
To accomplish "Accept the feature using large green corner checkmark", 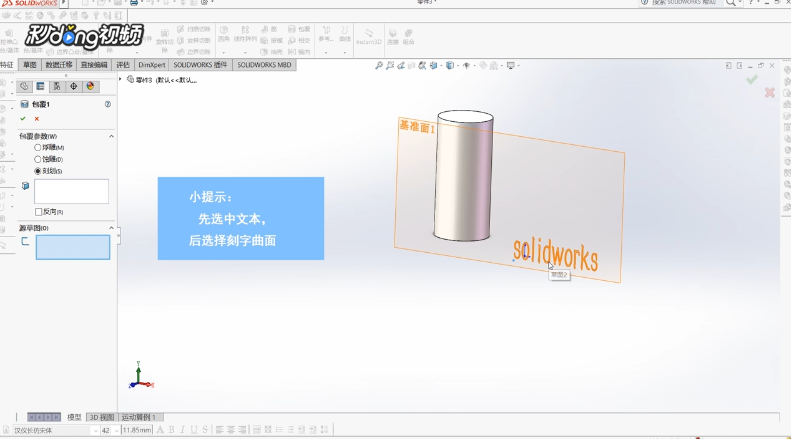I will click(752, 80).
